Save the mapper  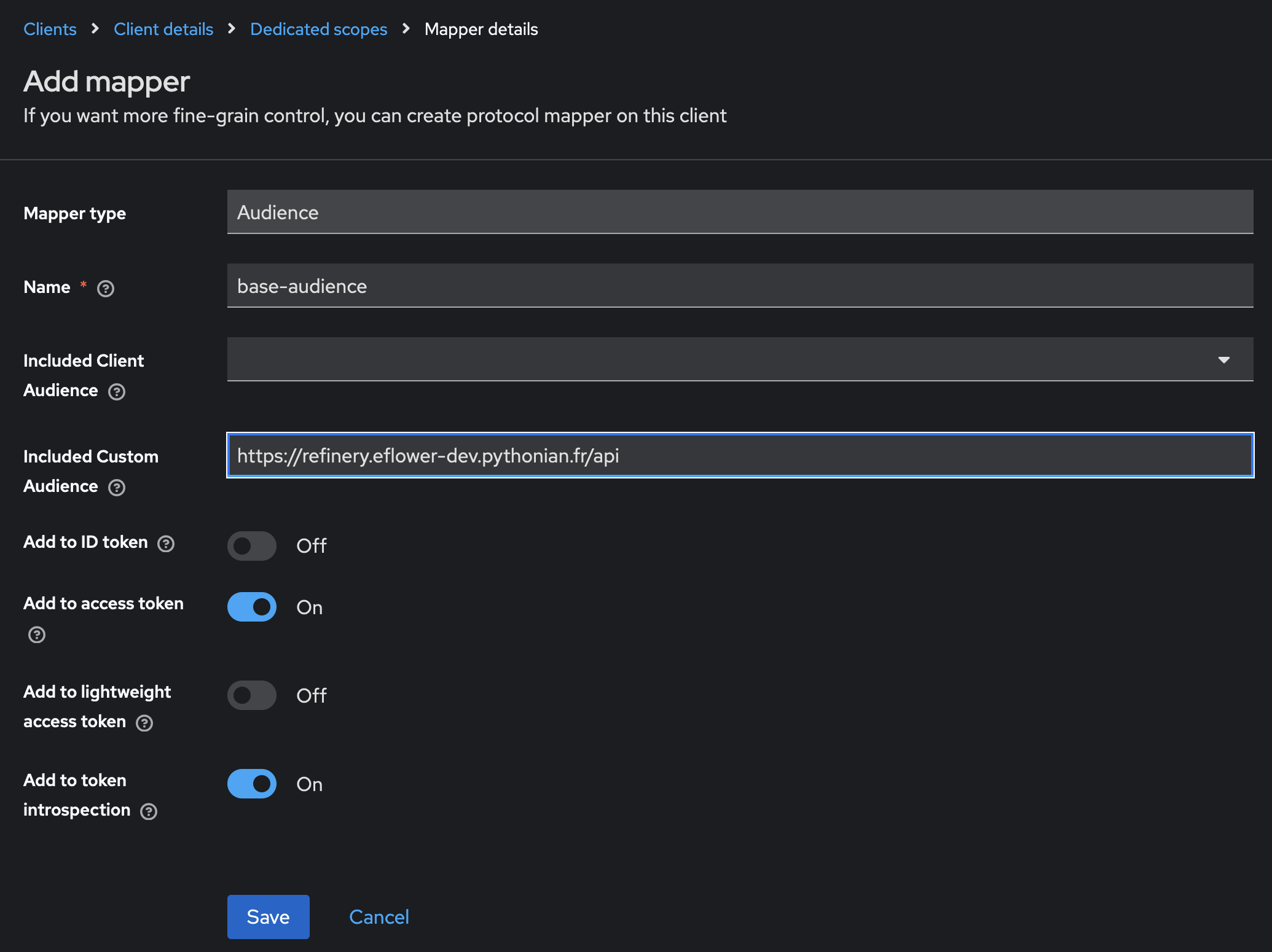[x=269, y=916]
